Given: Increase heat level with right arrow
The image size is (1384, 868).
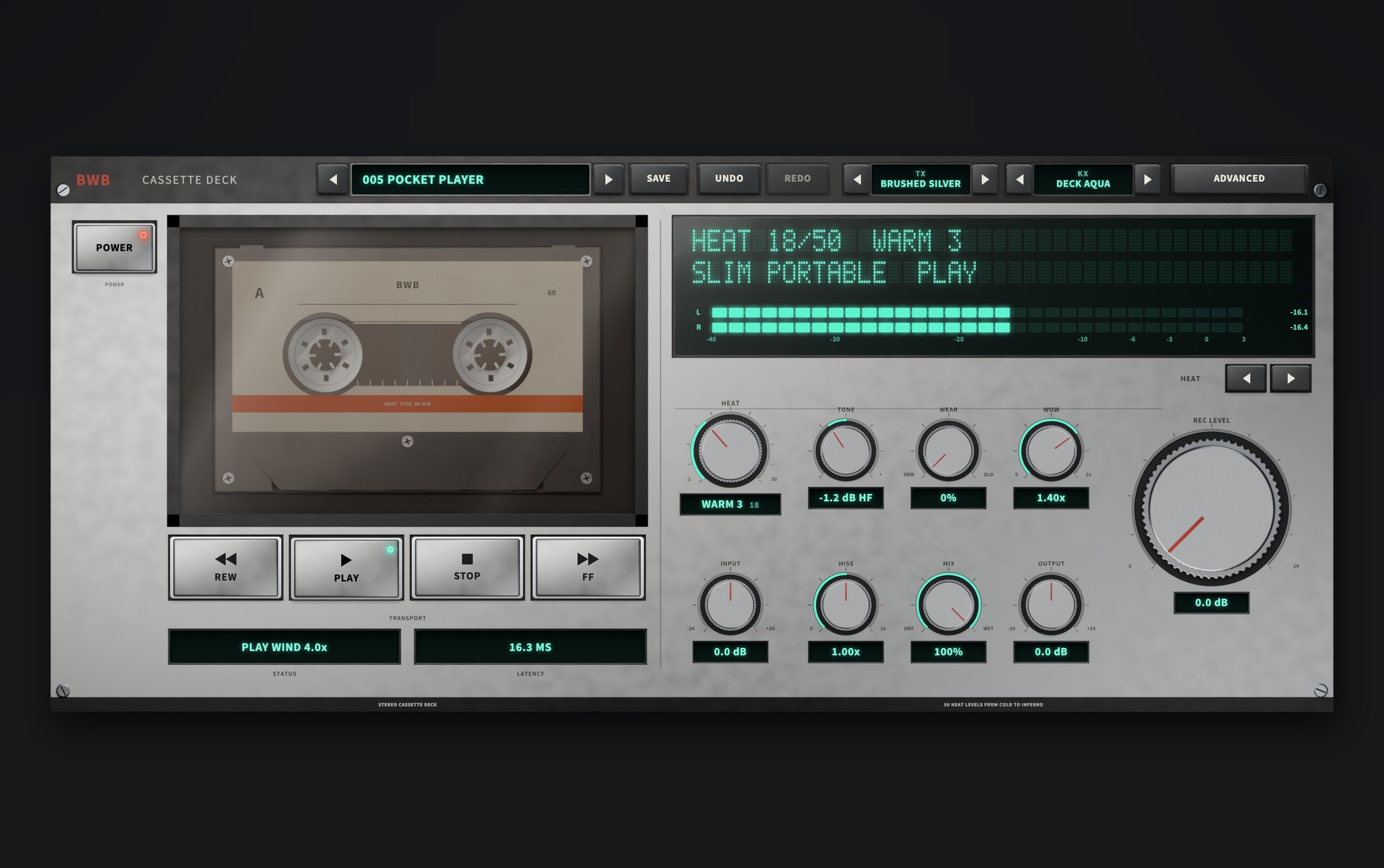Looking at the screenshot, I should pyautogui.click(x=1291, y=379).
